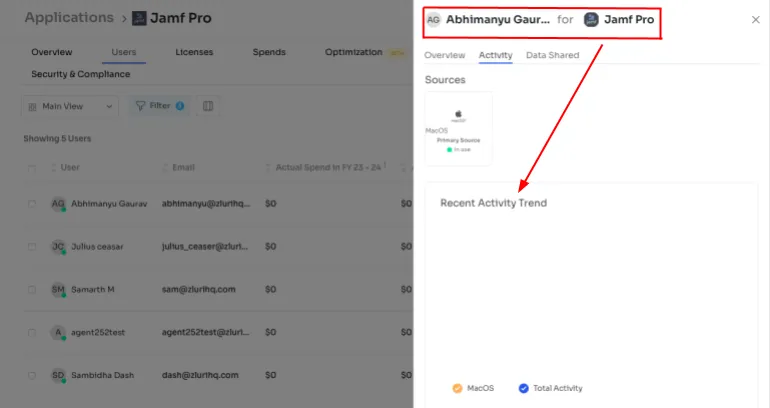Open the Filter button
Screen dimensions: 770x408
tap(160, 106)
